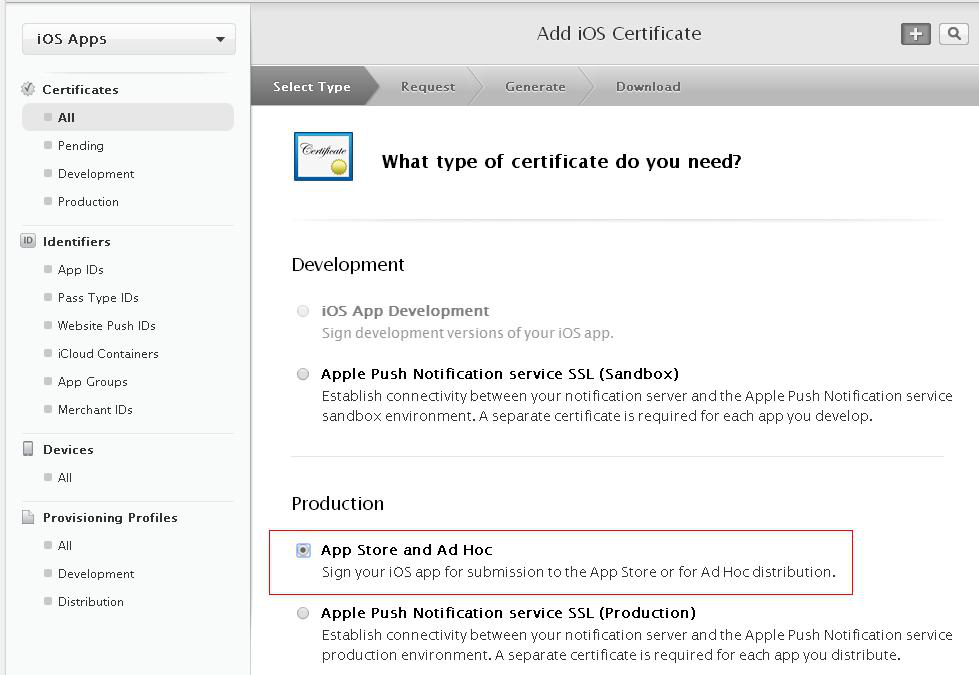Open Merchant IDs
The height and width of the screenshot is (675, 979).
95,410
